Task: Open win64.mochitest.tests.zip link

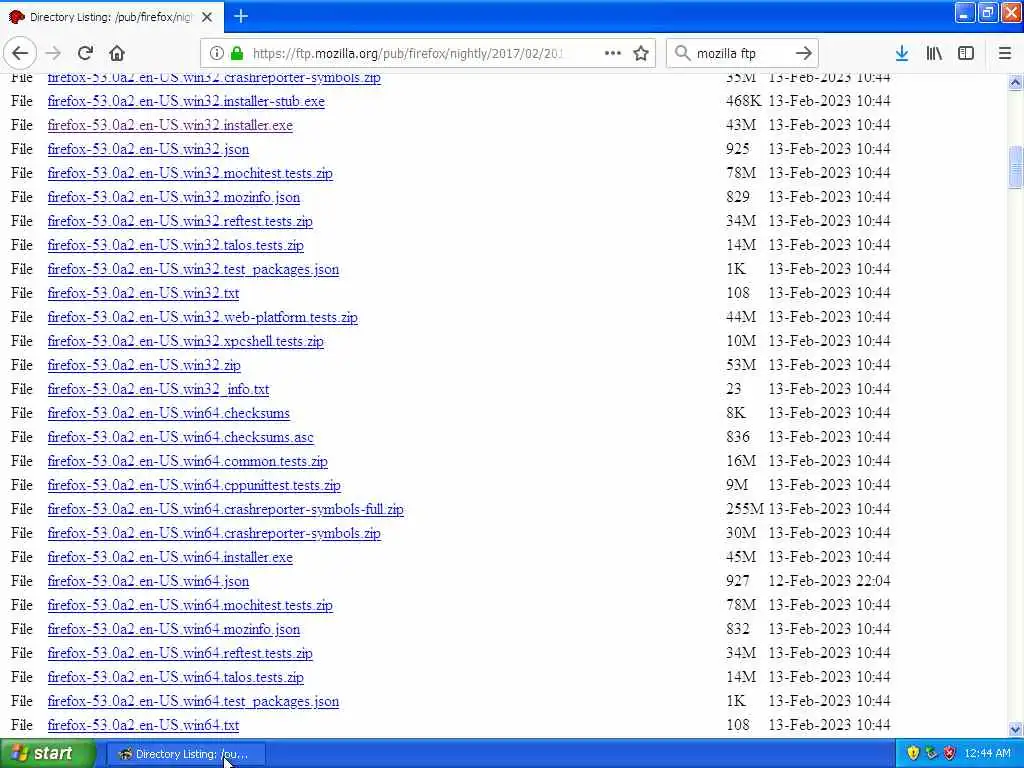Action: pyautogui.click(x=190, y=605)
